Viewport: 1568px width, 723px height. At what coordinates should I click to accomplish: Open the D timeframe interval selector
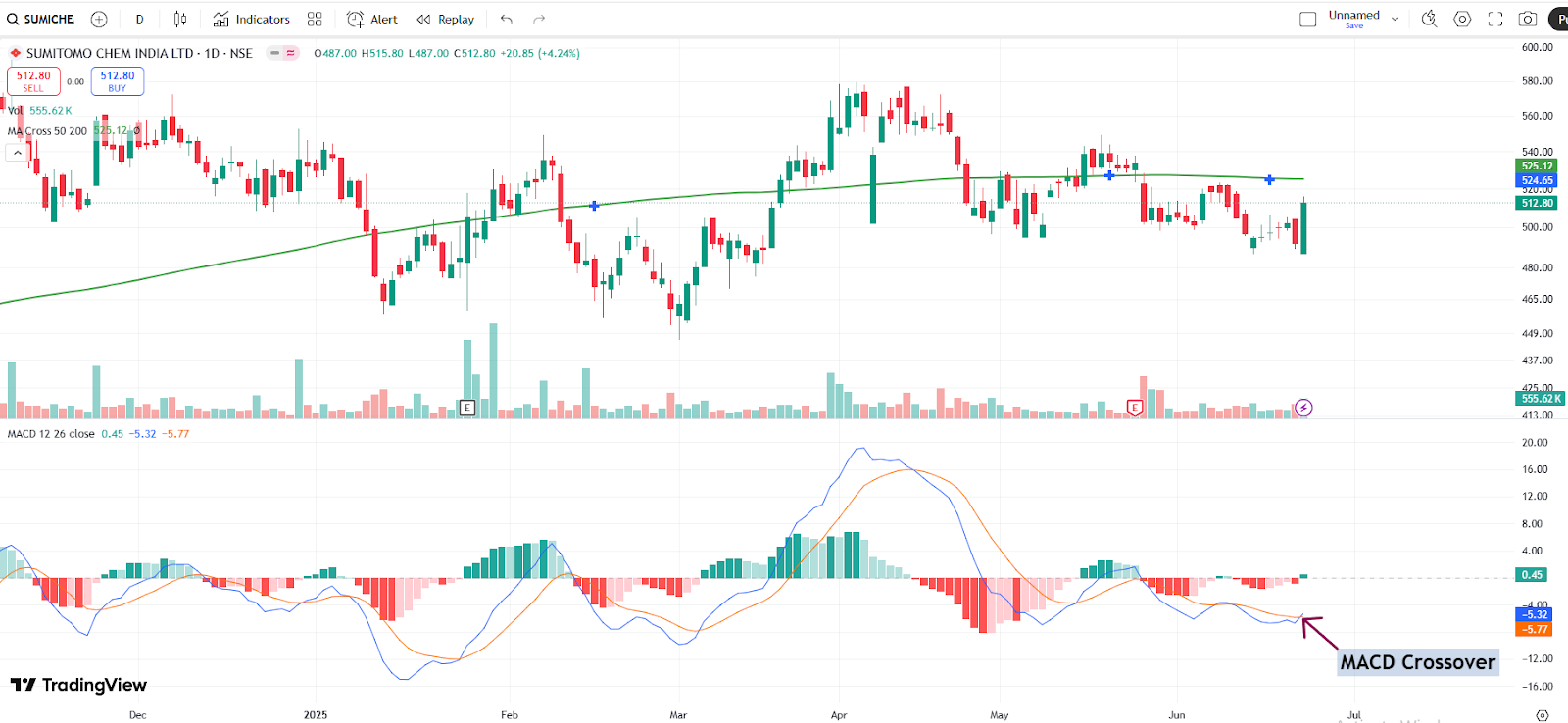click(139, 19)
